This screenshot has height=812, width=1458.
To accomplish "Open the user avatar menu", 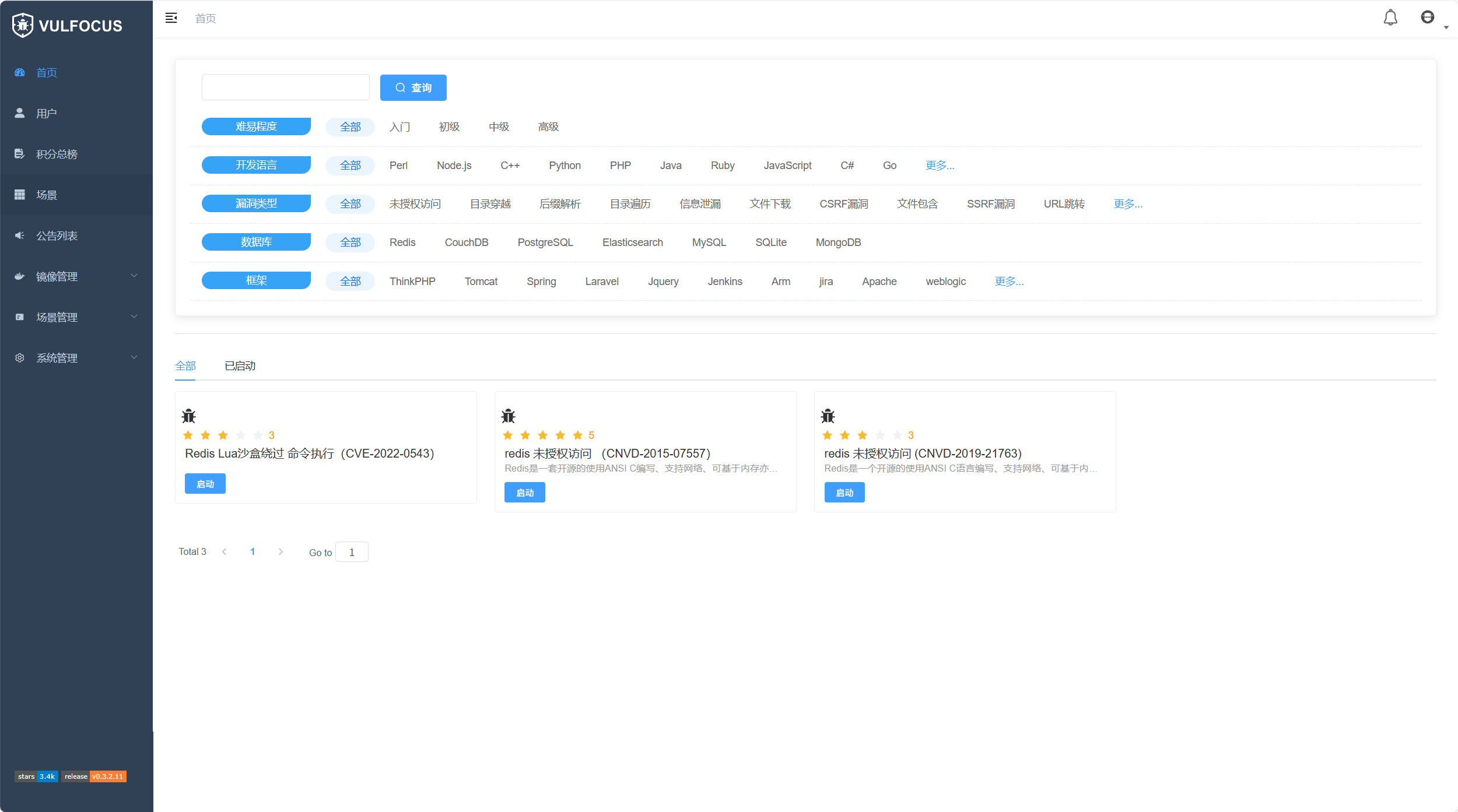I will click(x=1427, y=17).
